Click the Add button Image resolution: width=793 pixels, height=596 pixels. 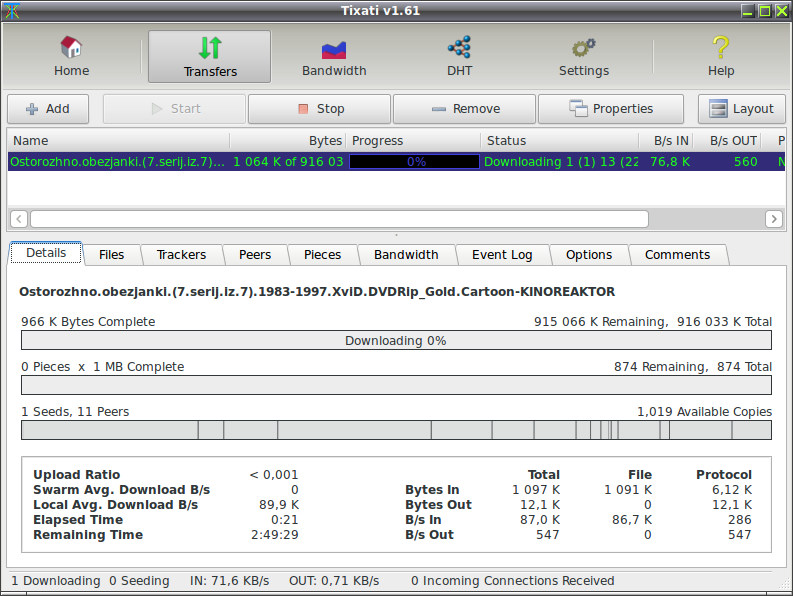48,109
